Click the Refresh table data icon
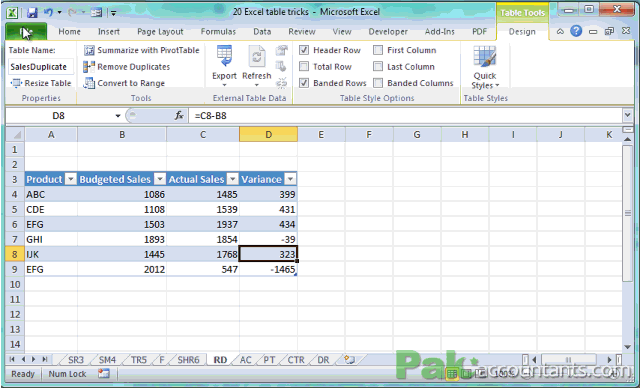The image size is (640, 388). [257, 57]
